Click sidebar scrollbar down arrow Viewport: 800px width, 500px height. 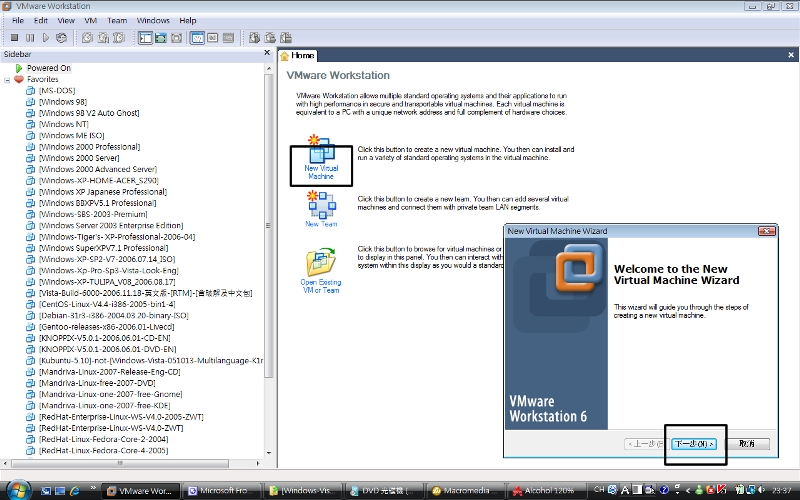(269, 453)
